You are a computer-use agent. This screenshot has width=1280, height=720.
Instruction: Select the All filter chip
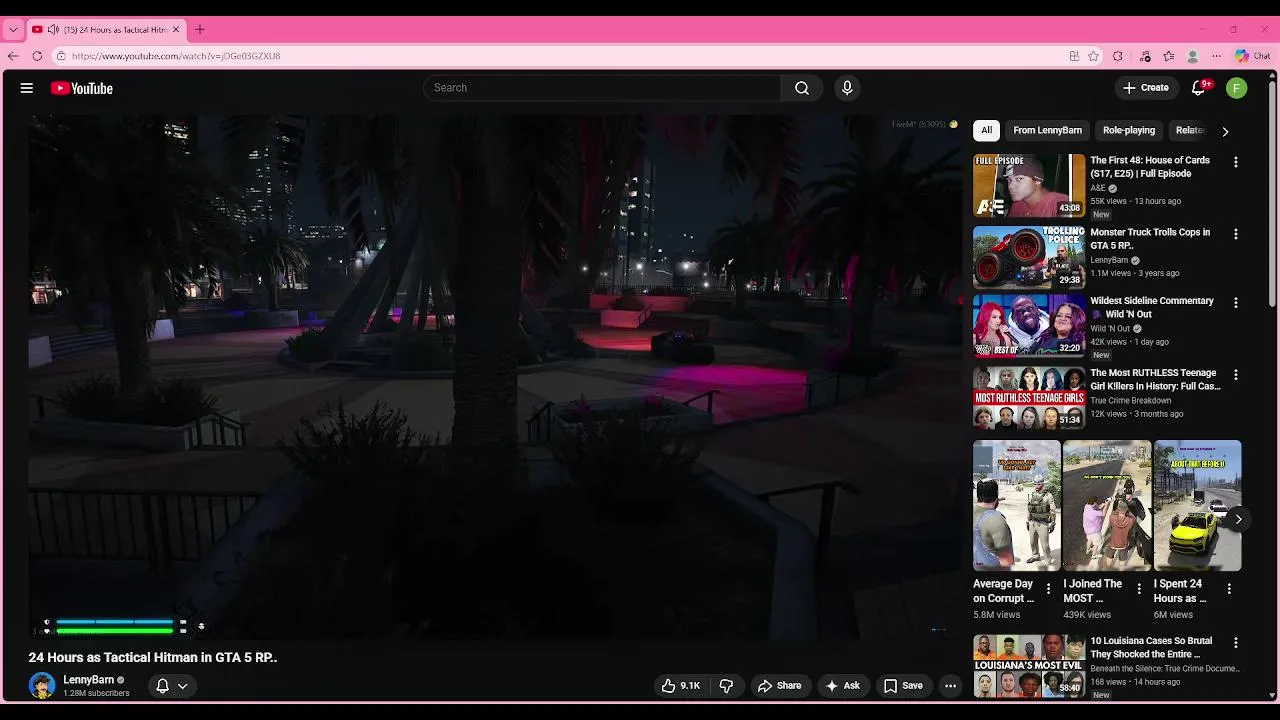(x=986, y=130)
